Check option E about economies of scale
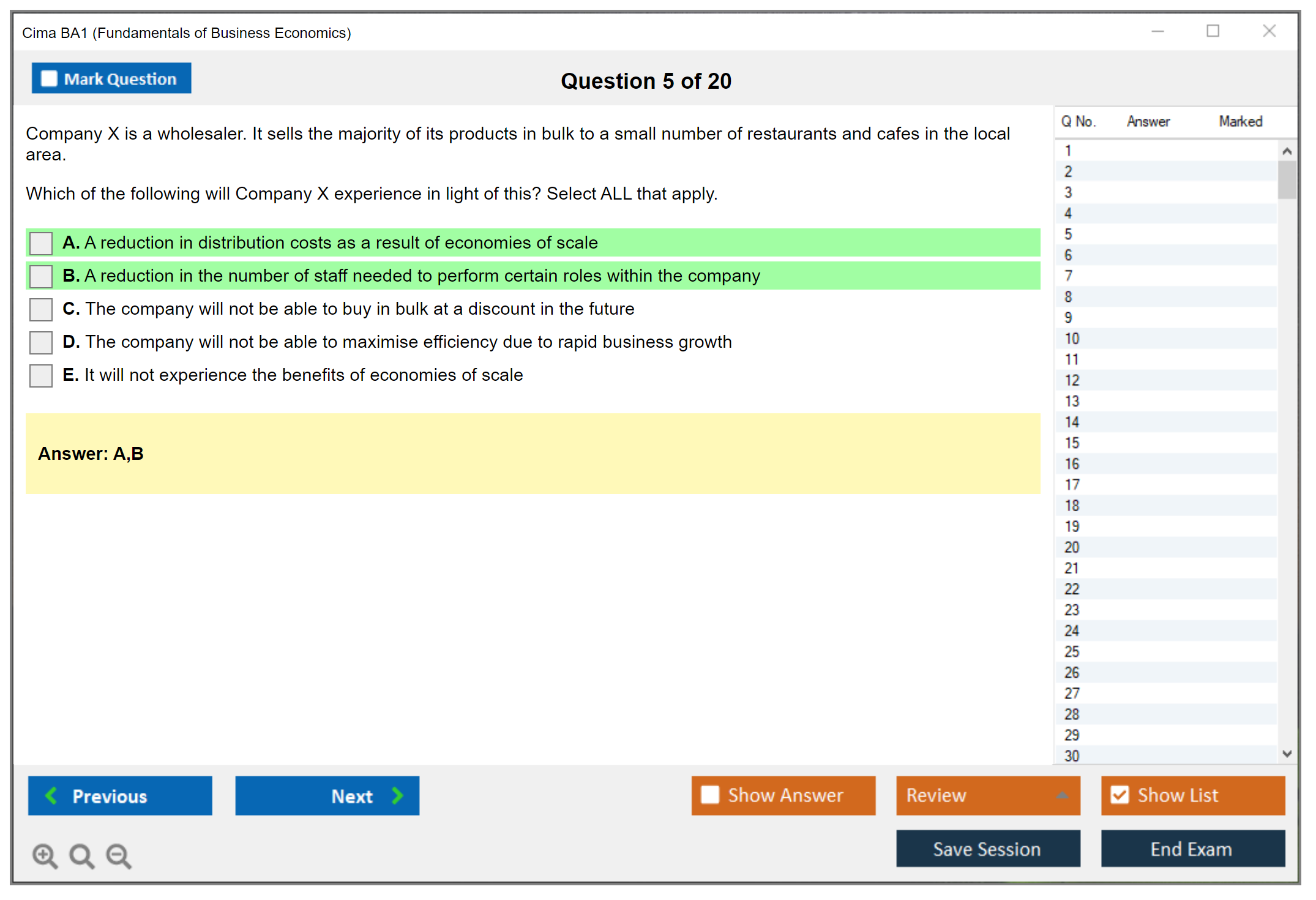 [41, 375]
